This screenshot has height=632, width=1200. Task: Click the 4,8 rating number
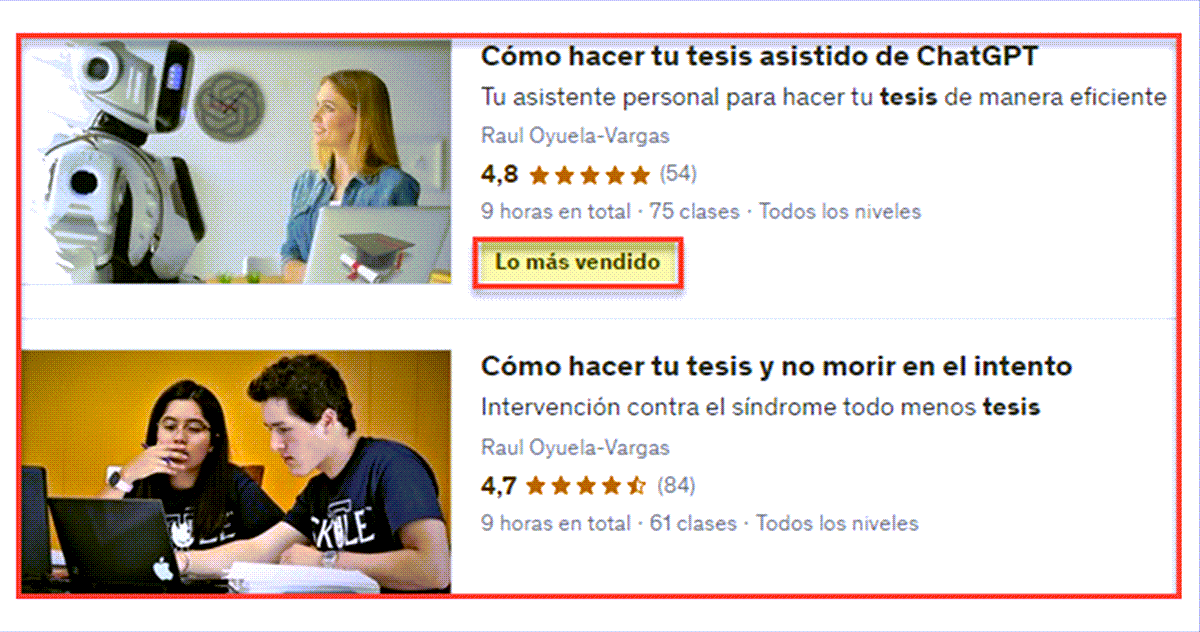[x=499, y=175]
